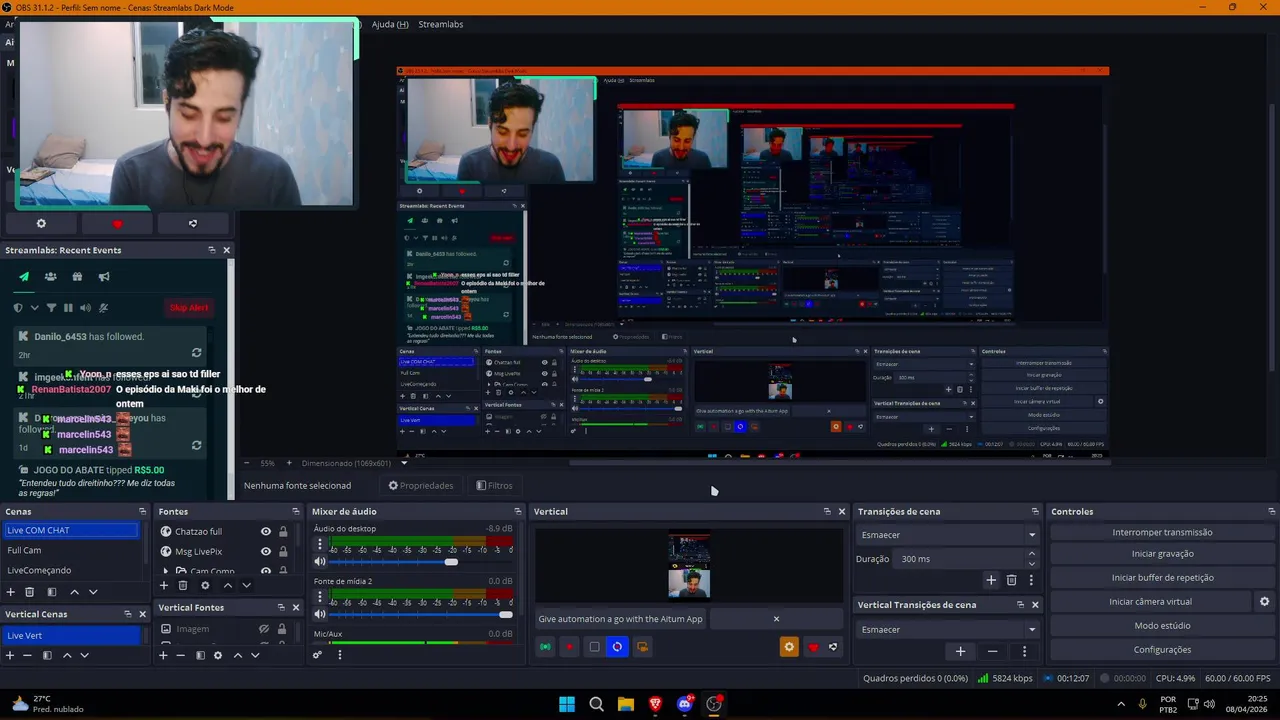This screenshot has width=1280, height=720.
Task: Open preview scaling dropdown arrow
Action: [x=404, y=463]
